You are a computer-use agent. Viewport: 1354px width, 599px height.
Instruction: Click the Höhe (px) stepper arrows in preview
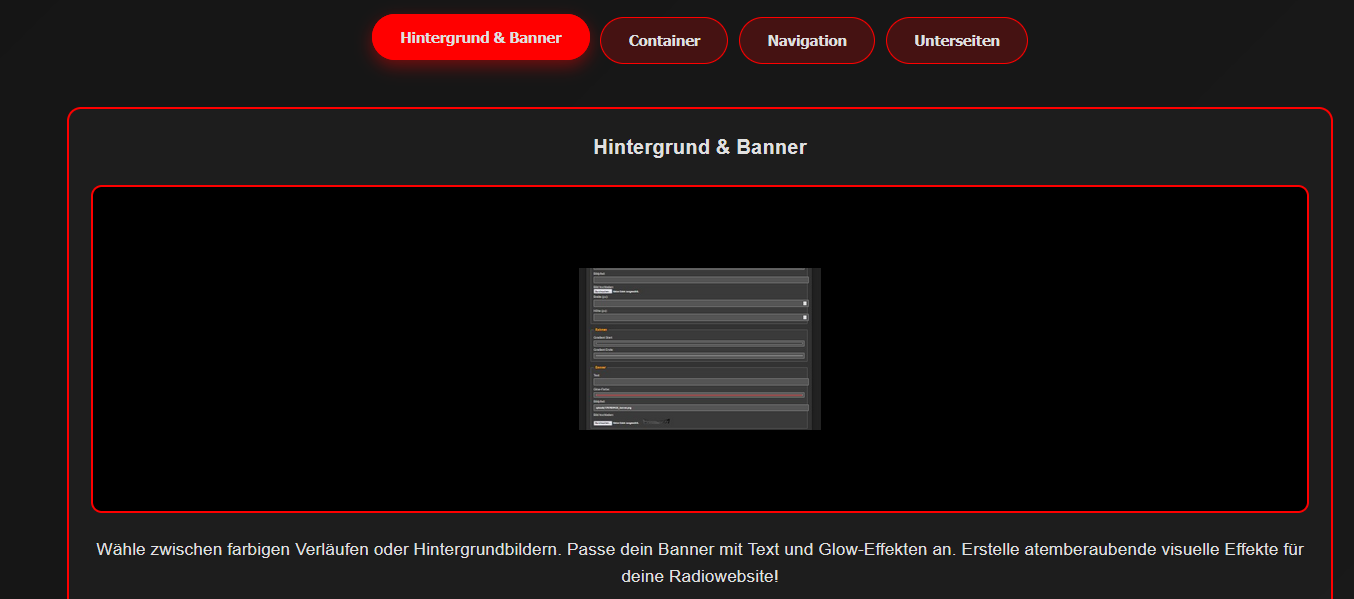click(x=805, y=317)
